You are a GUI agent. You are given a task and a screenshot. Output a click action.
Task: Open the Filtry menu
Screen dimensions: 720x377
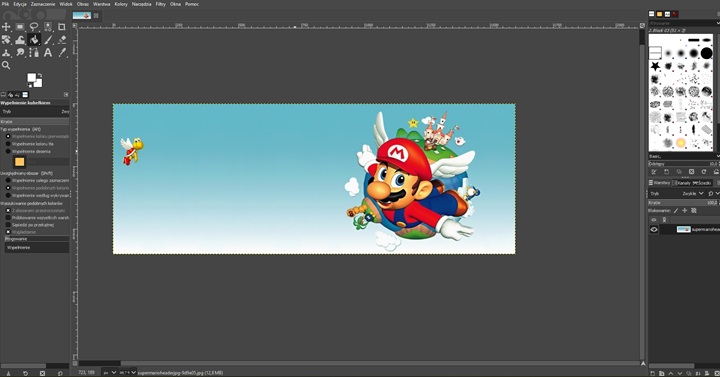tap(160, 4)
